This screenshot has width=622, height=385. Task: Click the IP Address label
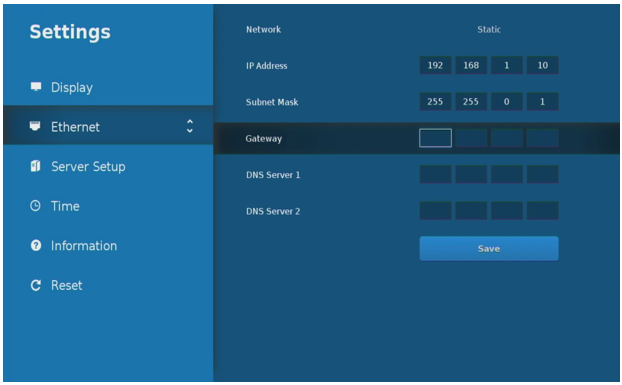267,66
